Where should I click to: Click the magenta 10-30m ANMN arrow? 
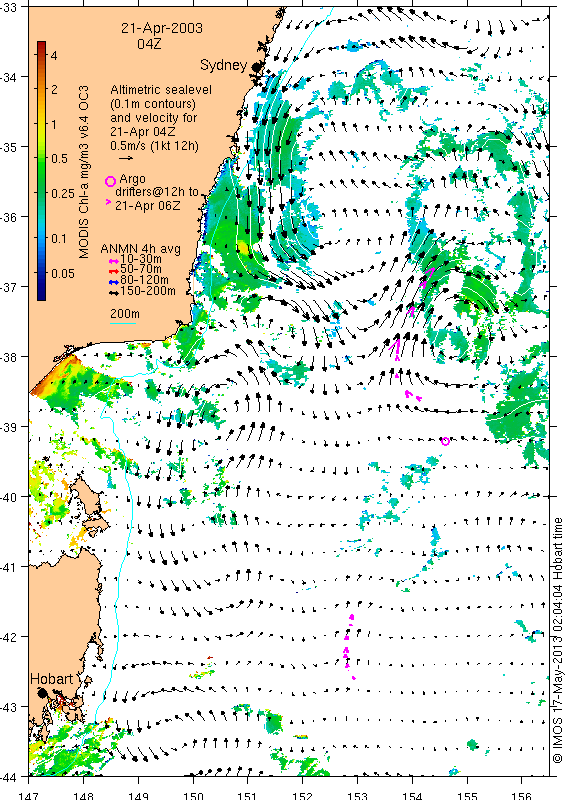coord(114,260)
